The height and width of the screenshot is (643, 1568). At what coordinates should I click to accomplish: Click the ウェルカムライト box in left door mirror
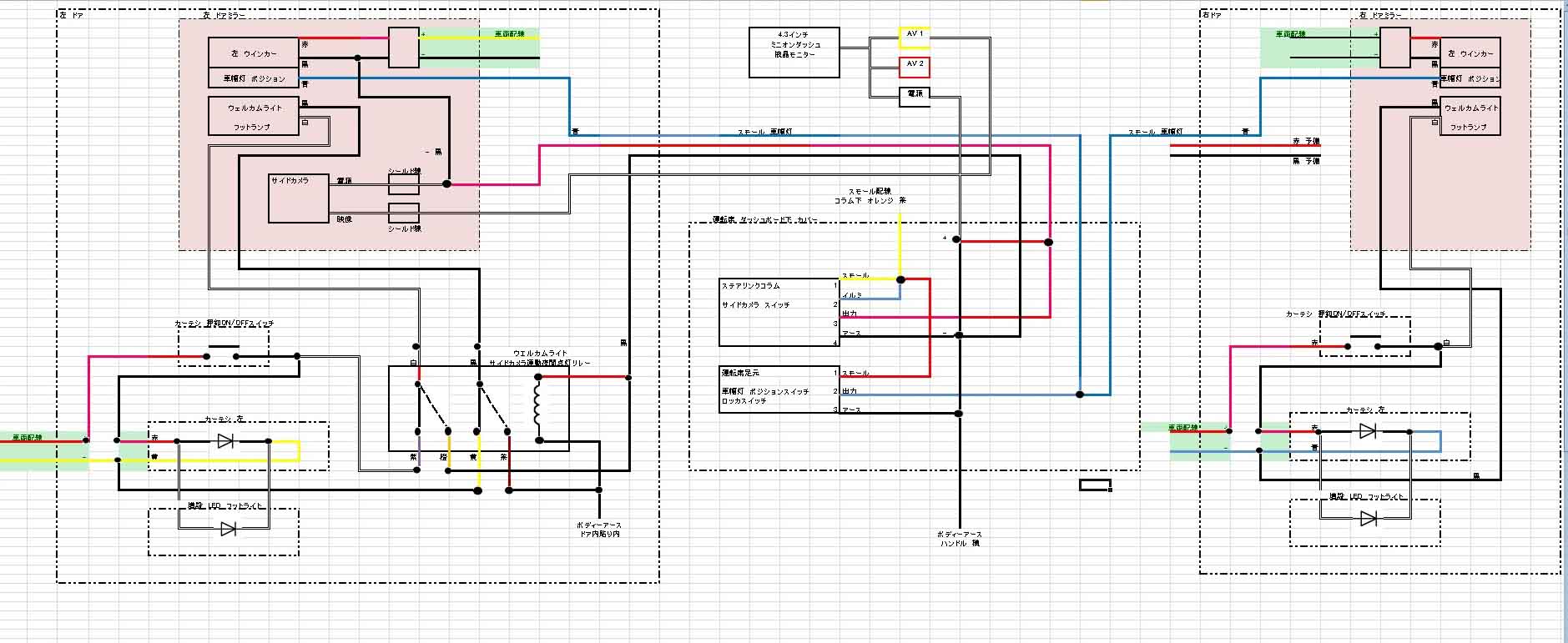pos(254,116)
